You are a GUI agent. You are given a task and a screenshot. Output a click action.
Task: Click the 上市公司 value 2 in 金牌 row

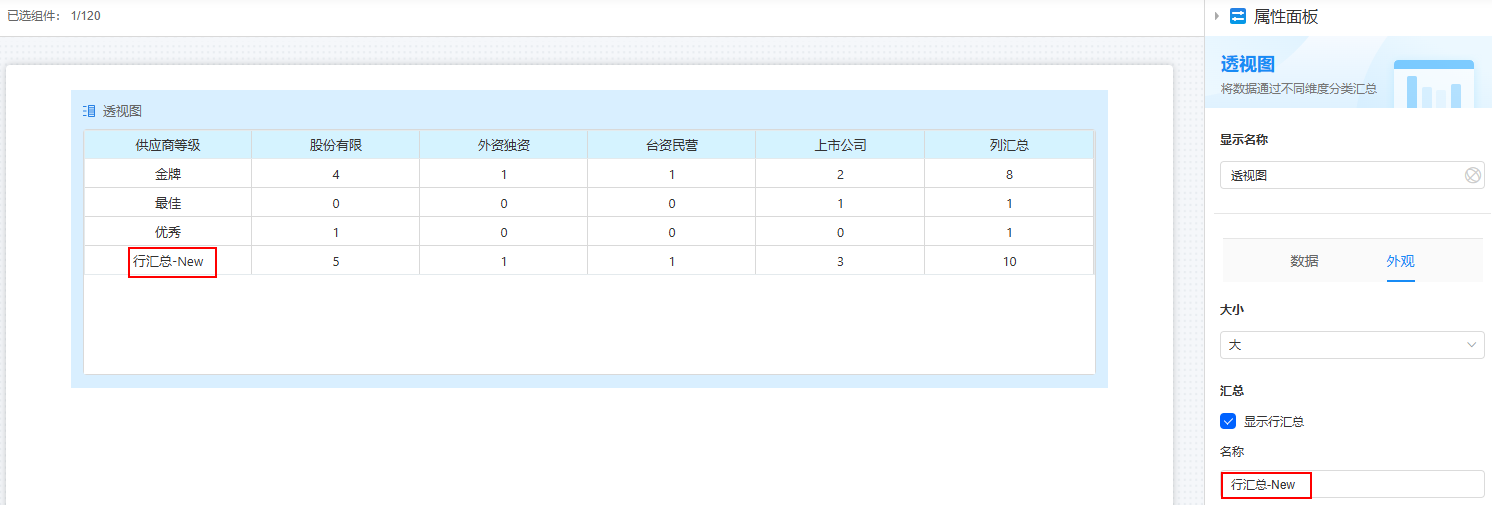click(840, 174)
